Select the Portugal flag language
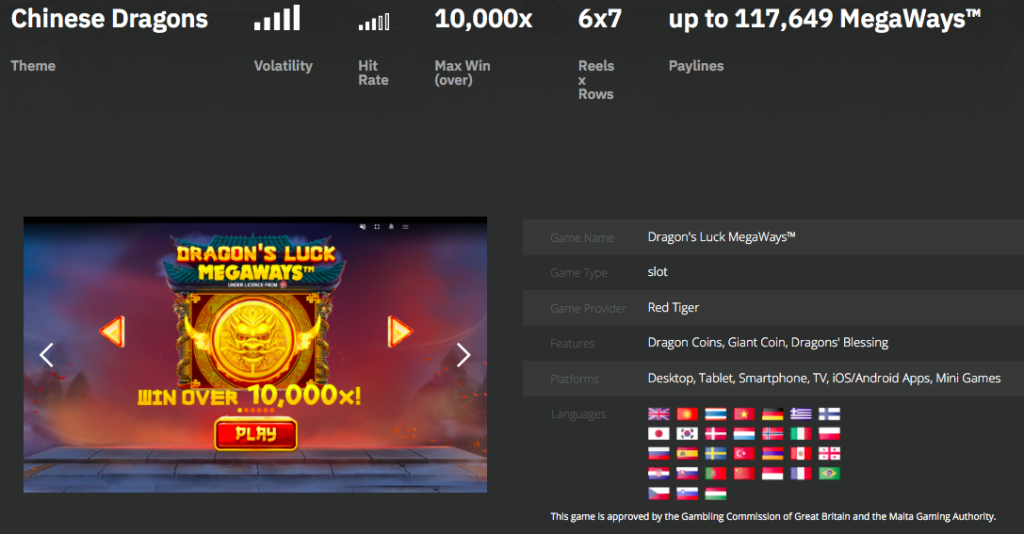This screenshot has height=534, width=1024. coord(715,473)
